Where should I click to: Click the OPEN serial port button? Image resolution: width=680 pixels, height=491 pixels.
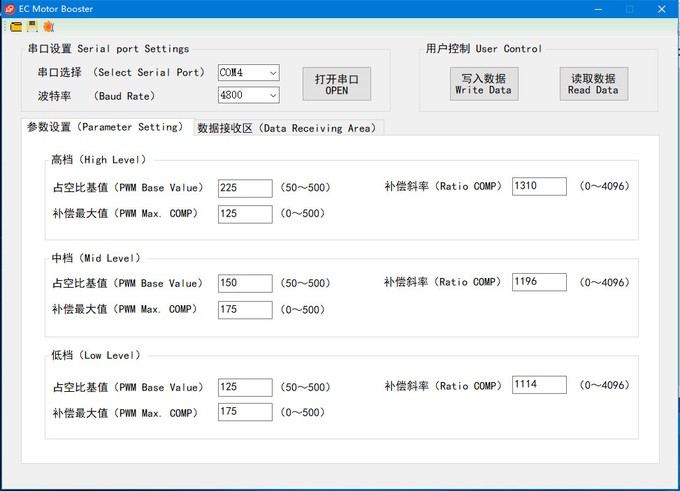337,84
